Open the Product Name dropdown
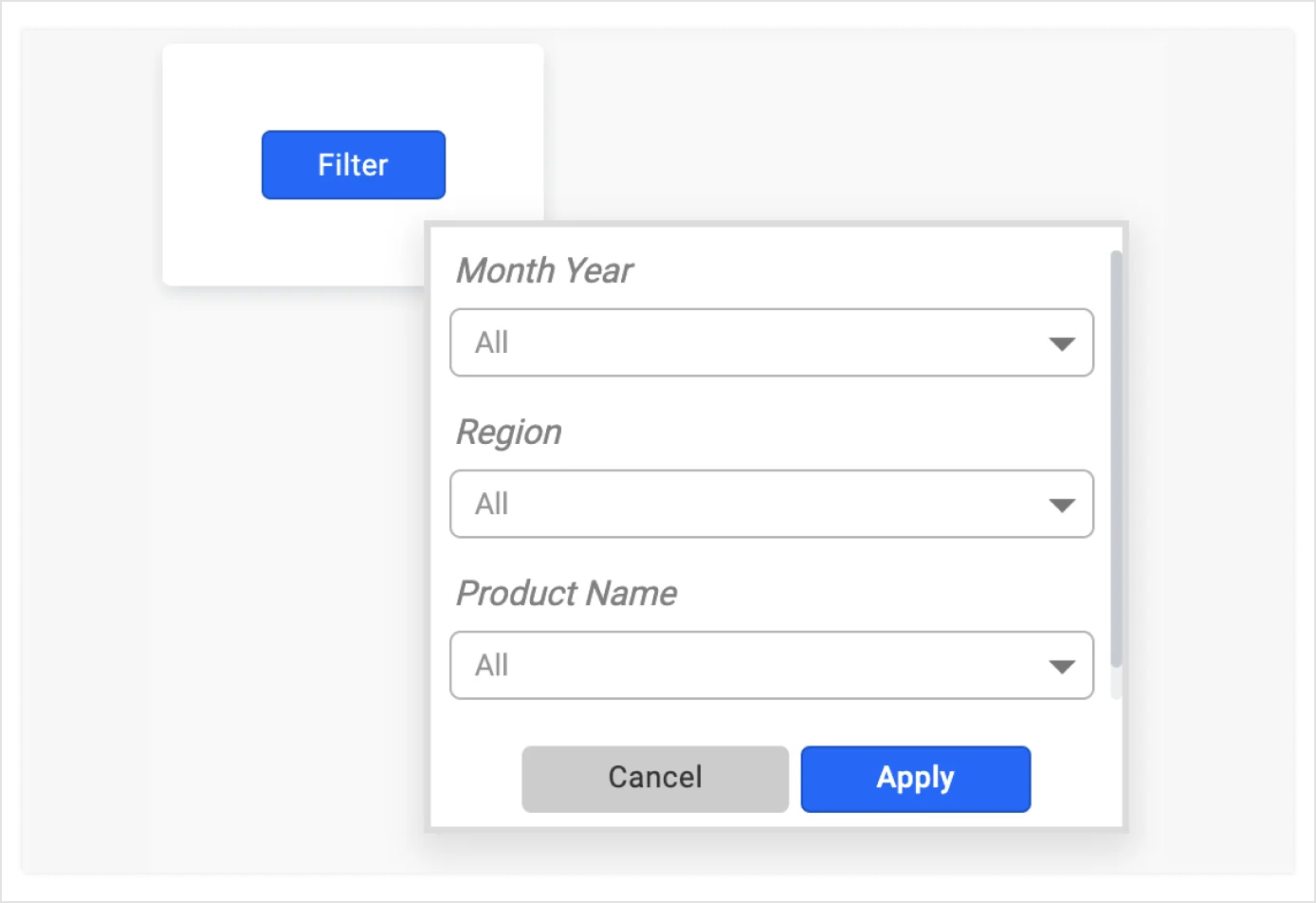Viewport: 1316px width, 903px height. point(771,665)
